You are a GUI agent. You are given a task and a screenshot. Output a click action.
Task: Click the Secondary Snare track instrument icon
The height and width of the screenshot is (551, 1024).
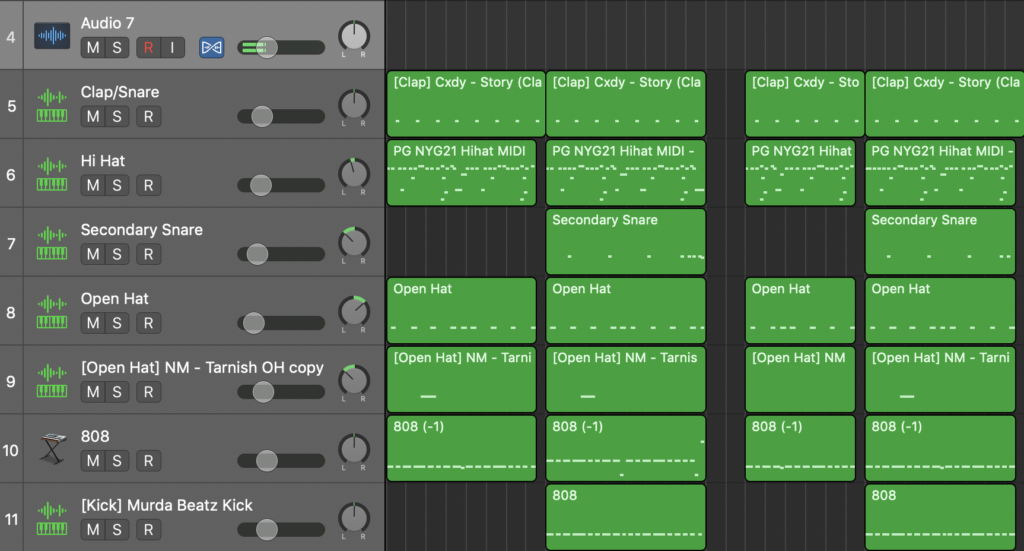52,244
